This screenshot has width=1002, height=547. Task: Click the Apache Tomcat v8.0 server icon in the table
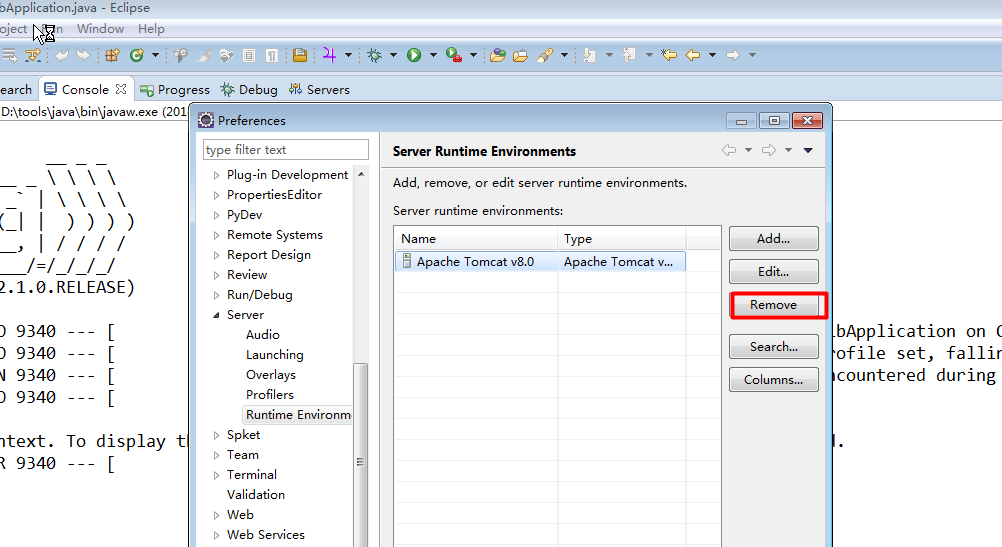407,261
